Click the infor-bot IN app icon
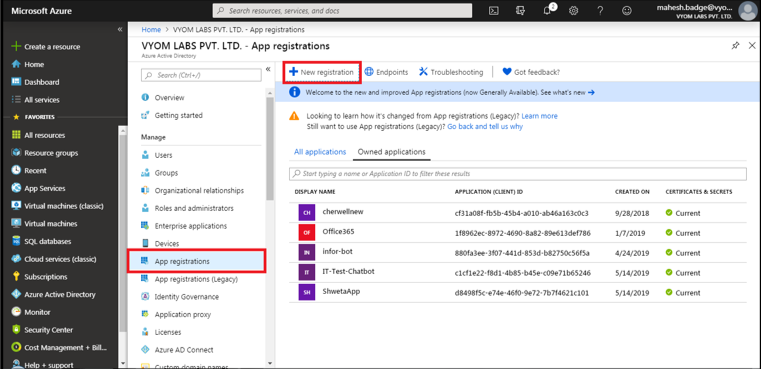Image resolution: width=761 pixels, height=369 pixels. pos(306,252)
